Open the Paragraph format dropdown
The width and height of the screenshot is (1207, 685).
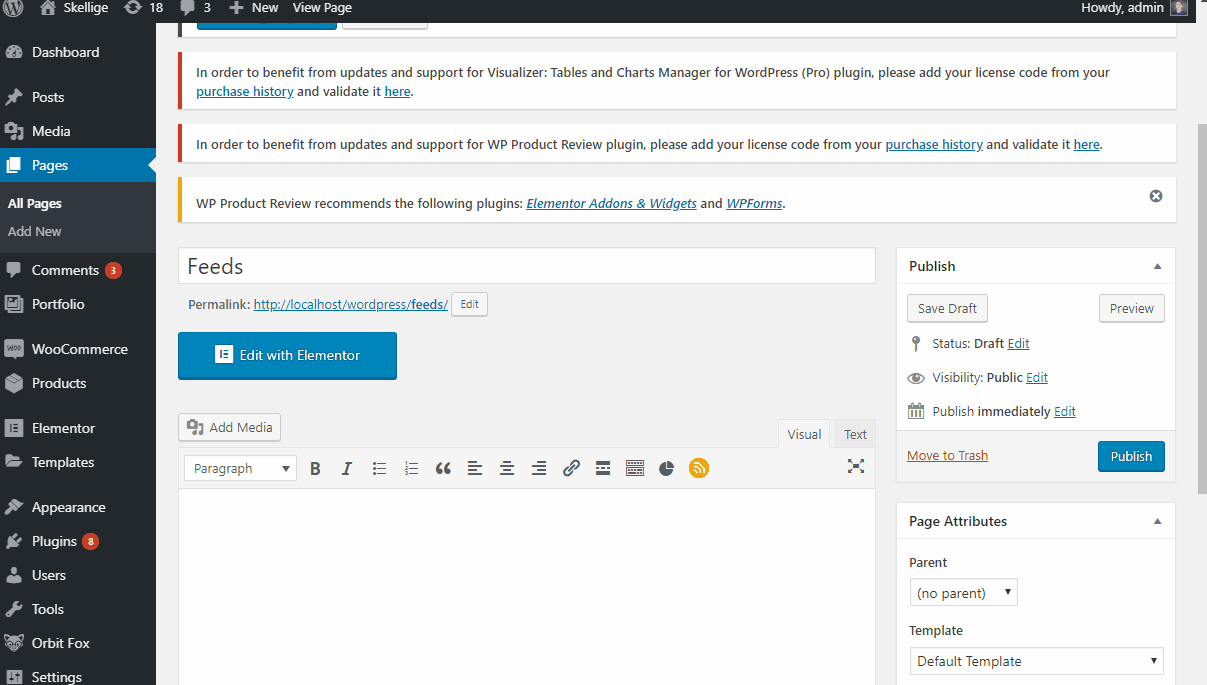(x=240, y=468)
